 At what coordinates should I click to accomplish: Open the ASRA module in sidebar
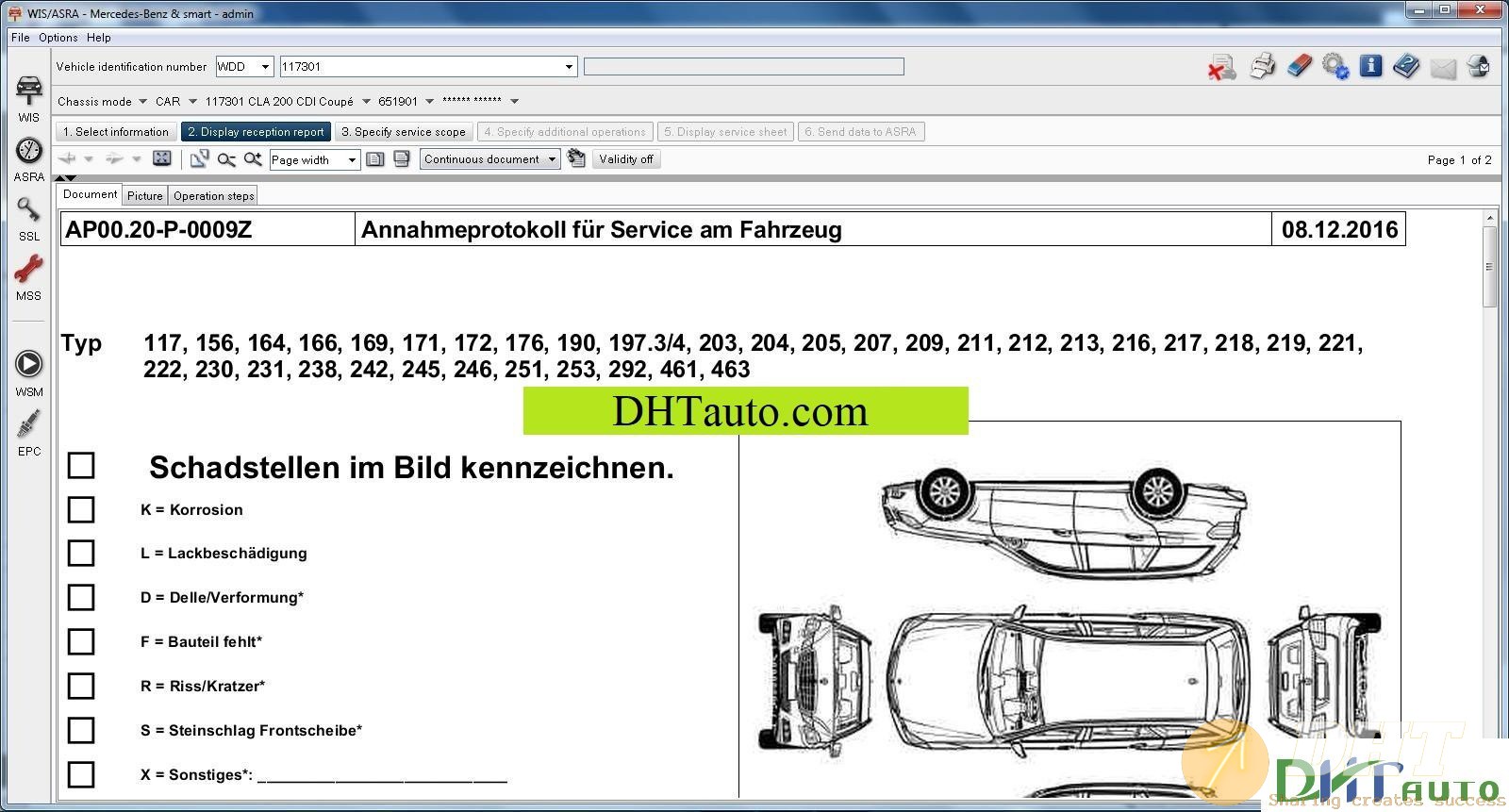tap(28, 159)
